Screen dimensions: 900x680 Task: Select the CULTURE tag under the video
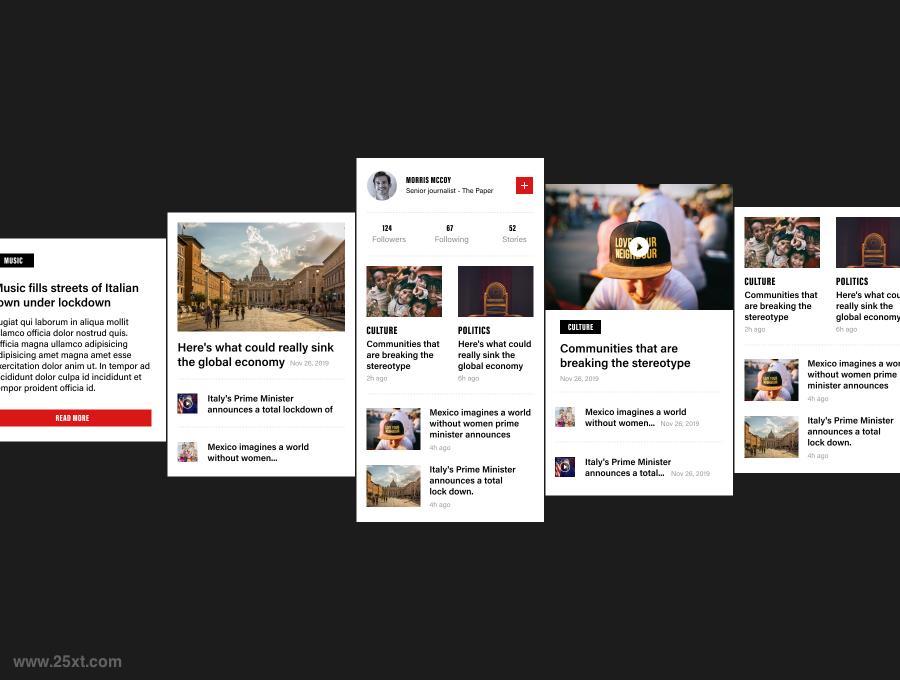[x=580, y=327]
